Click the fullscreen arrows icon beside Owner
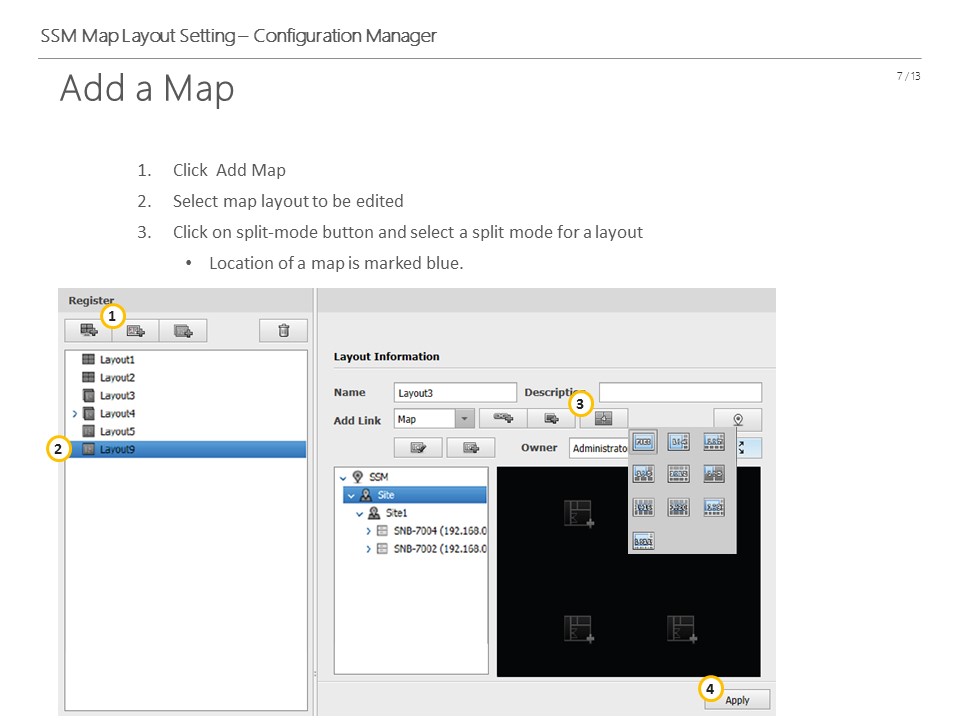Image resolution: width=960 pixels, height=720 pixels. [x=742, y=448]
